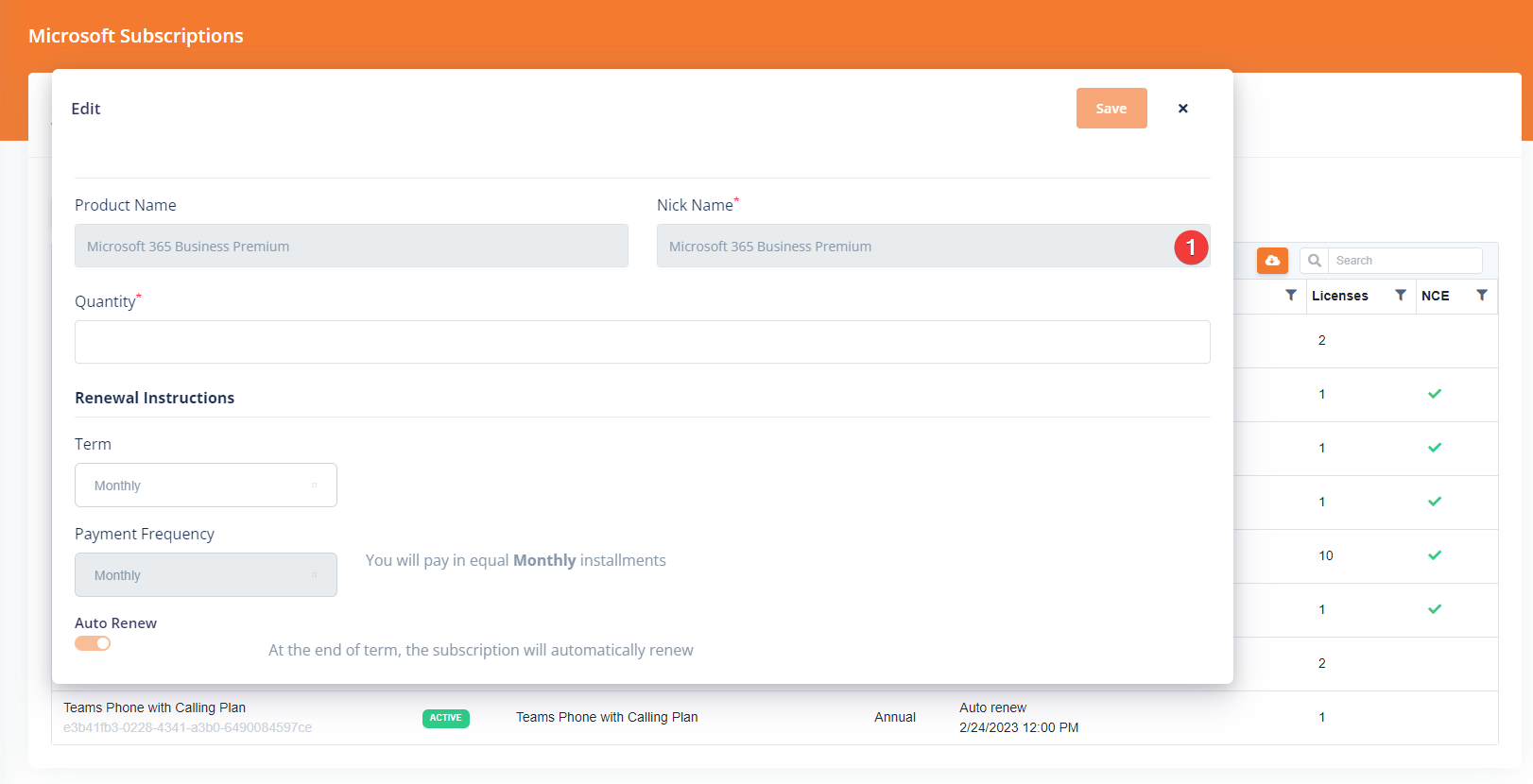Open the Payment Frequency dropdown

point(206,575)
